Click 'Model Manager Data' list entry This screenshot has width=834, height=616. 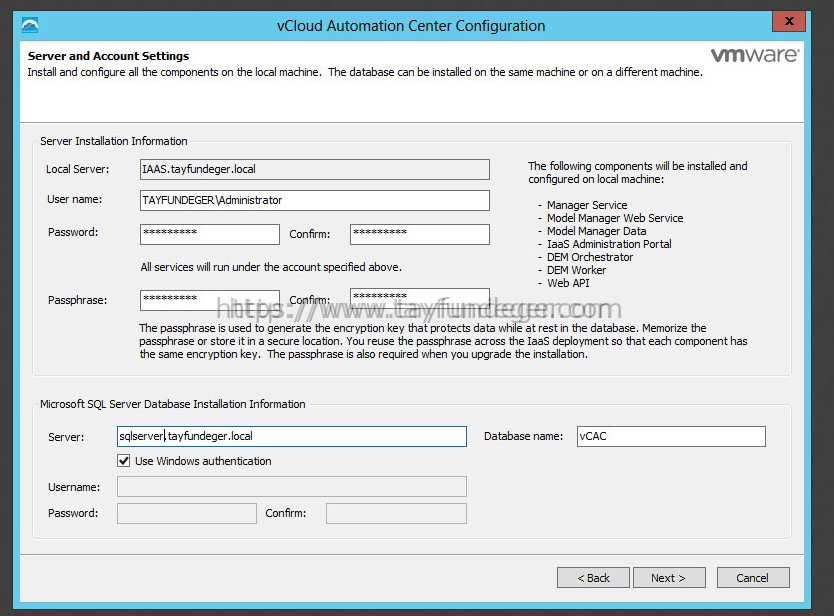point(596,231)
